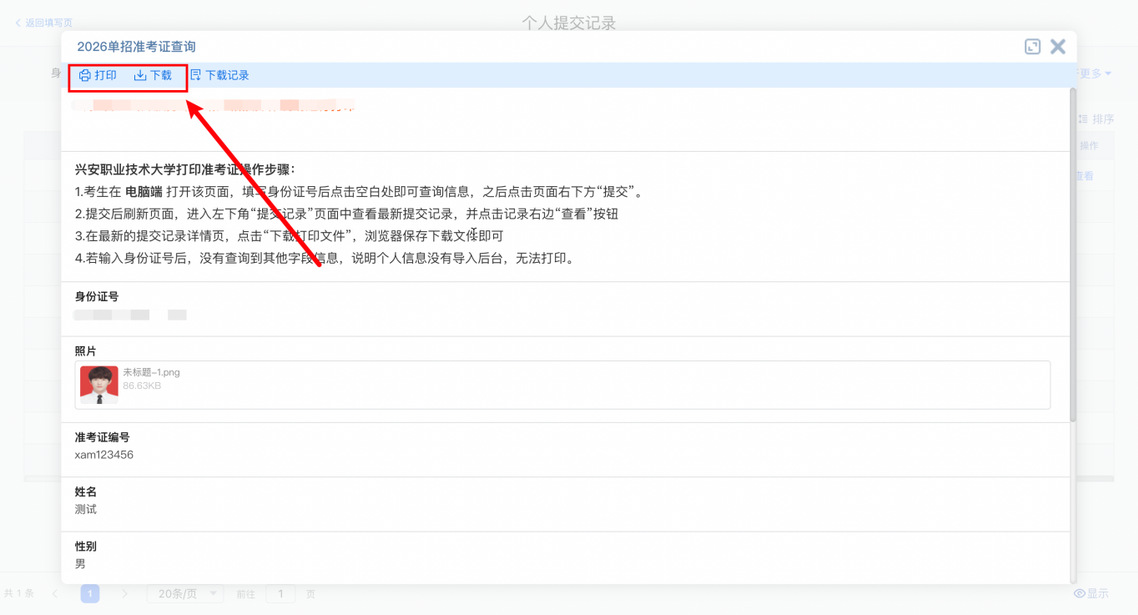Select page 1 in pagination
This screenshot has height=615, width=1138.
90,594
